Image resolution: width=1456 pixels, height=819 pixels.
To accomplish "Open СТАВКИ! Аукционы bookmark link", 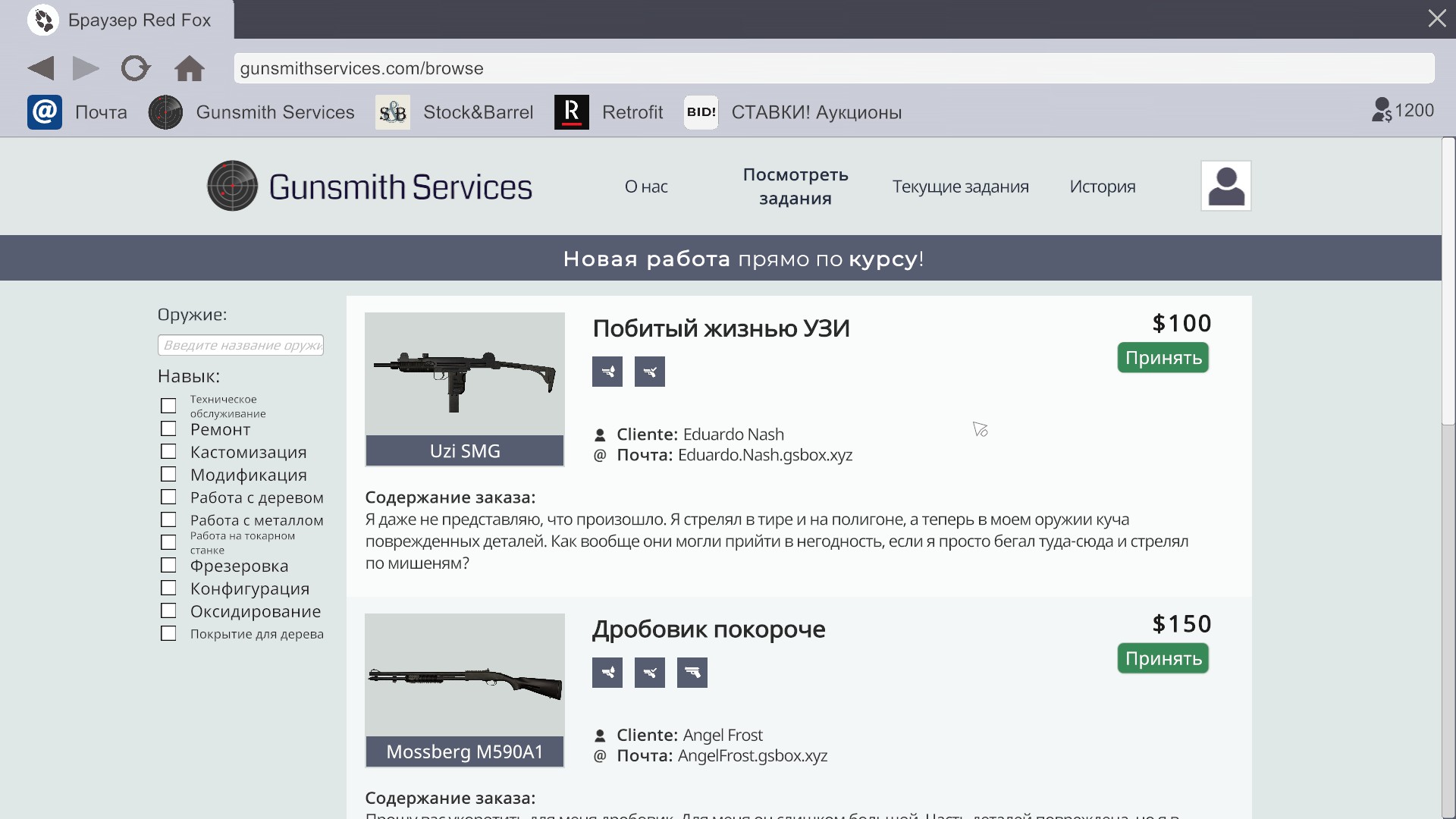I will click(817, 112).
